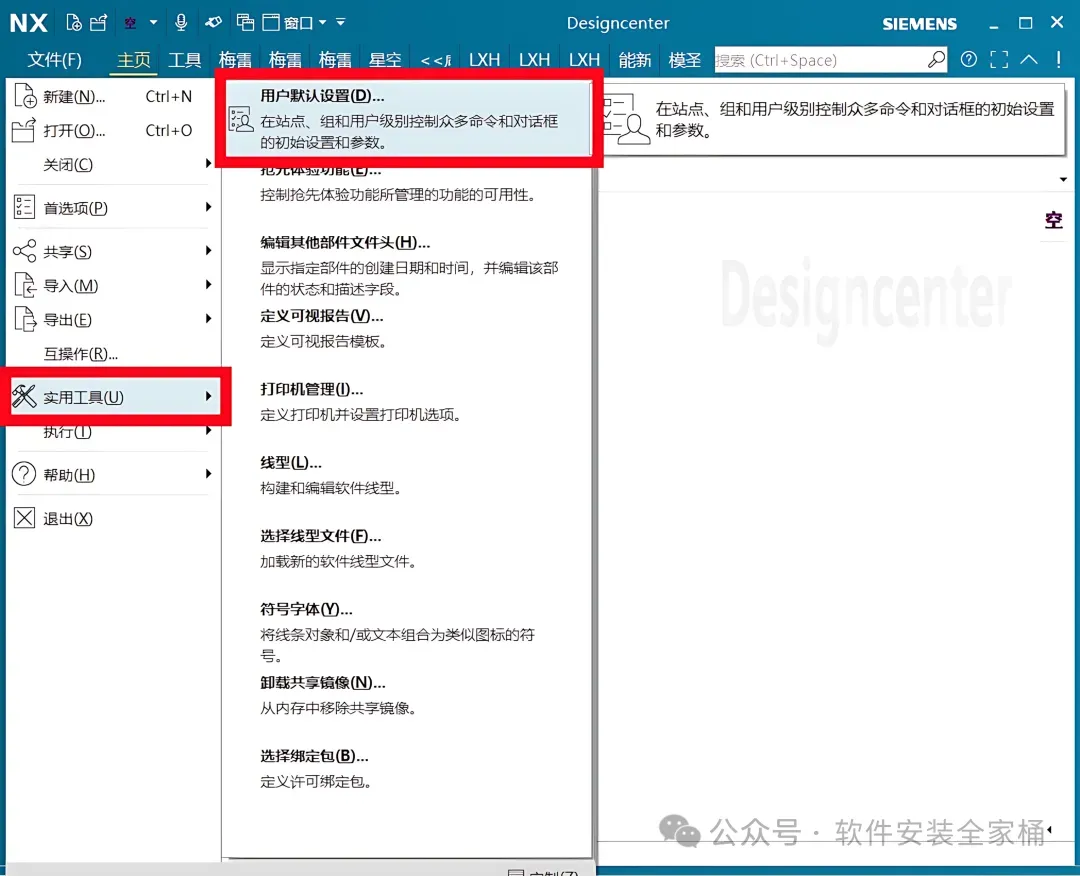Click the switch window icon in the title bar

[245, 22]
